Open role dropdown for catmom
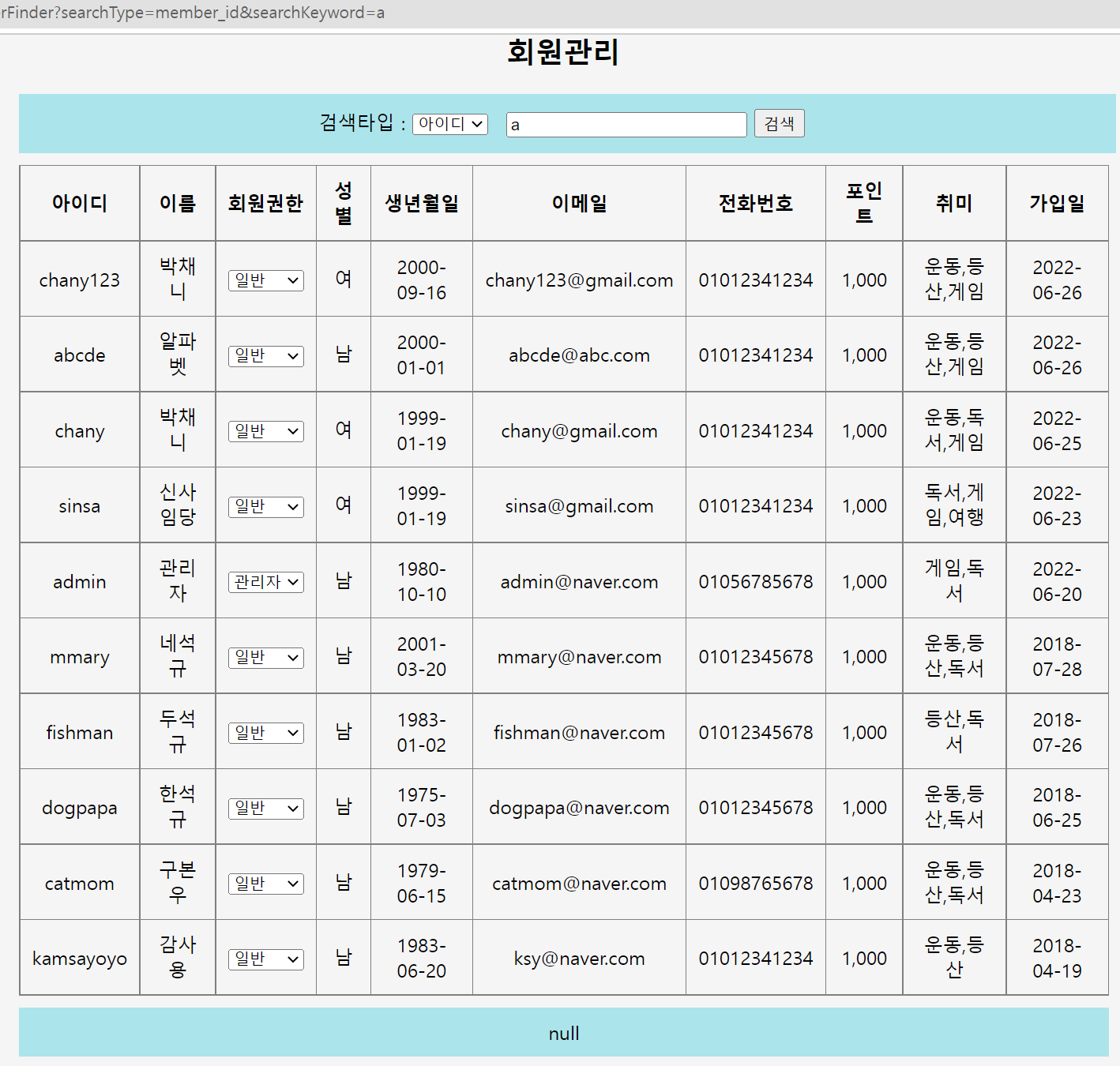The height and width of the screenshot is (1066, 1120). [266, 884]
